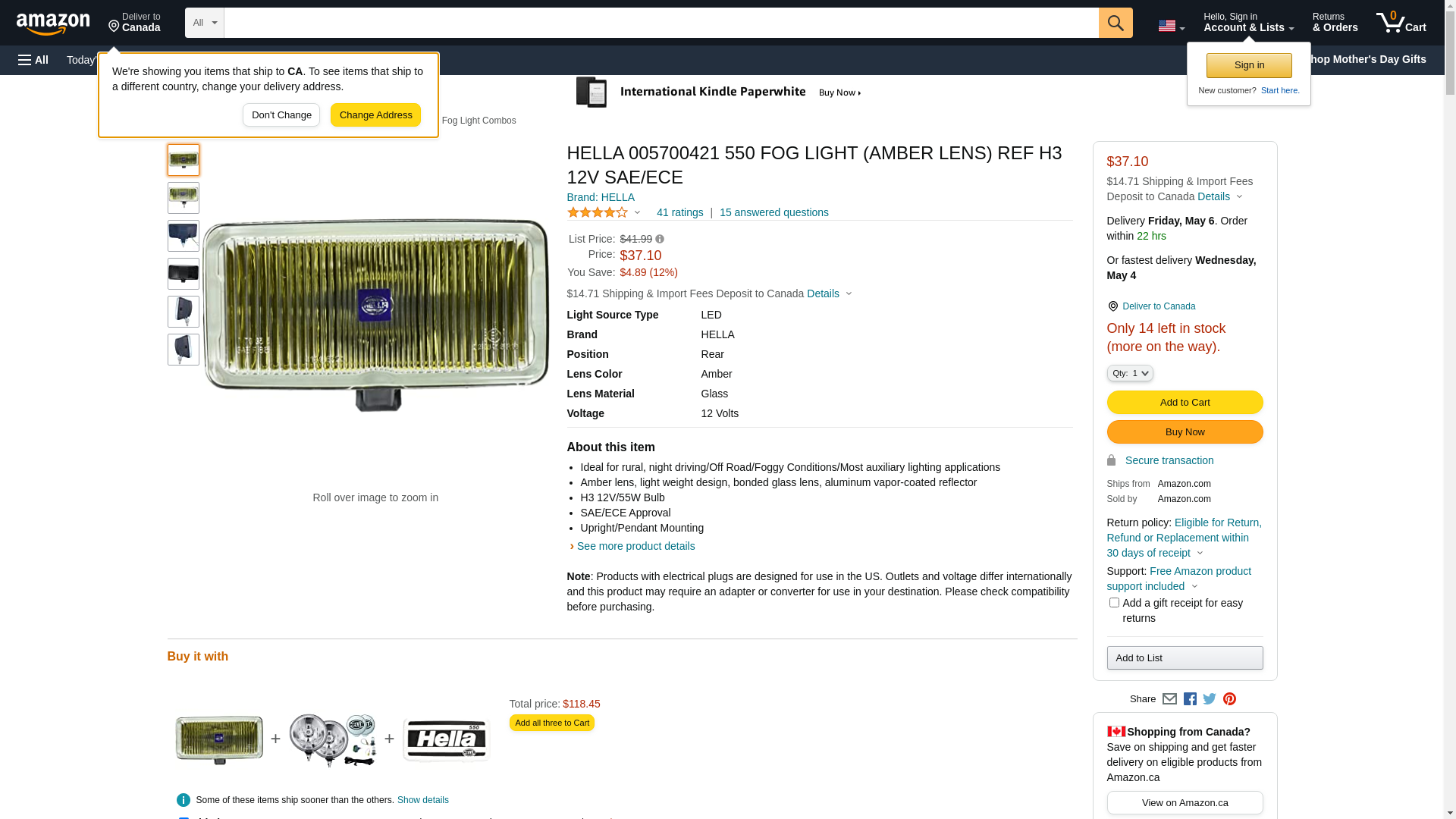The height and width of the screenshot is (819, 1456).
Task: Click the Amazon logo
Action: (53, 24)
